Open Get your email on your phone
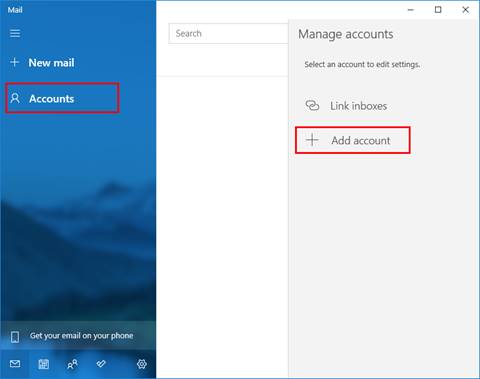This screenshot has height=379, width=480. coord(82,336)
